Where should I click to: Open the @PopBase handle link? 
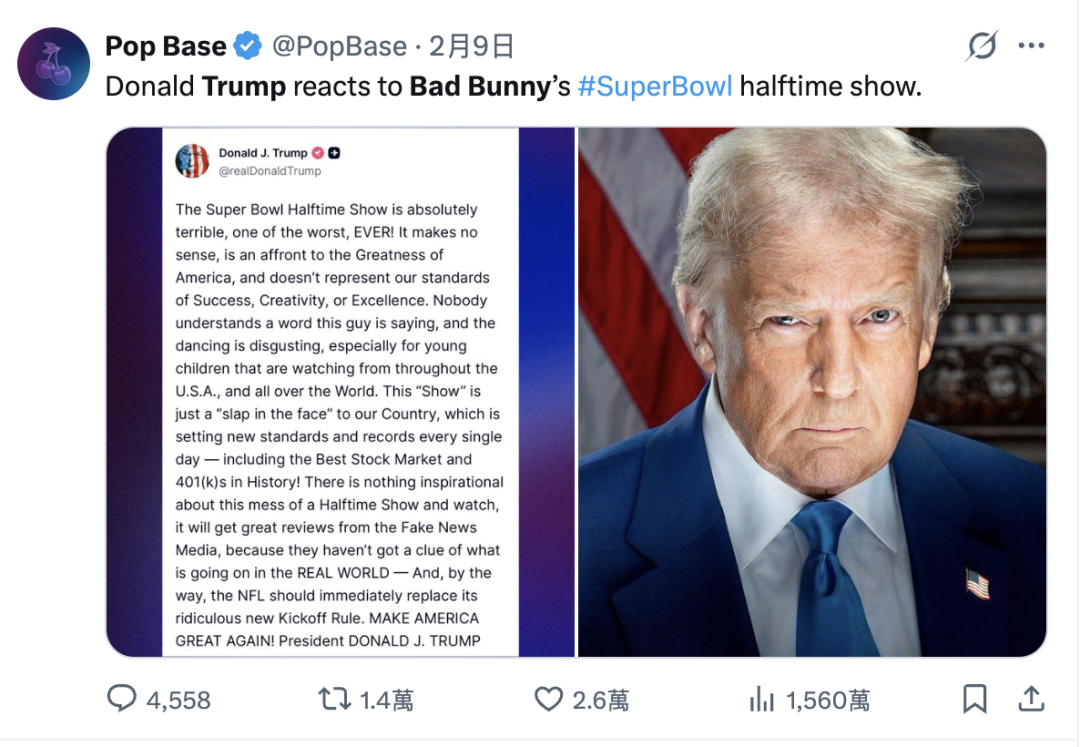point(339,46)
